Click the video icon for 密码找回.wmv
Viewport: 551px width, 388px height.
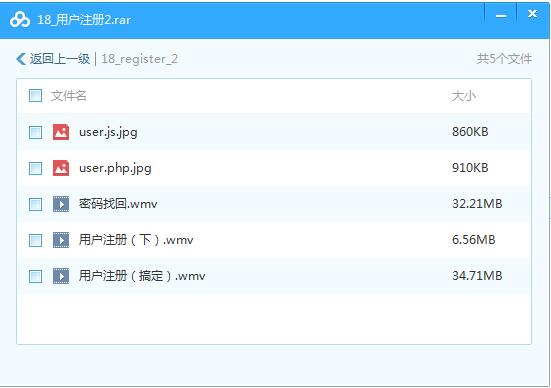tap(61, 204)
